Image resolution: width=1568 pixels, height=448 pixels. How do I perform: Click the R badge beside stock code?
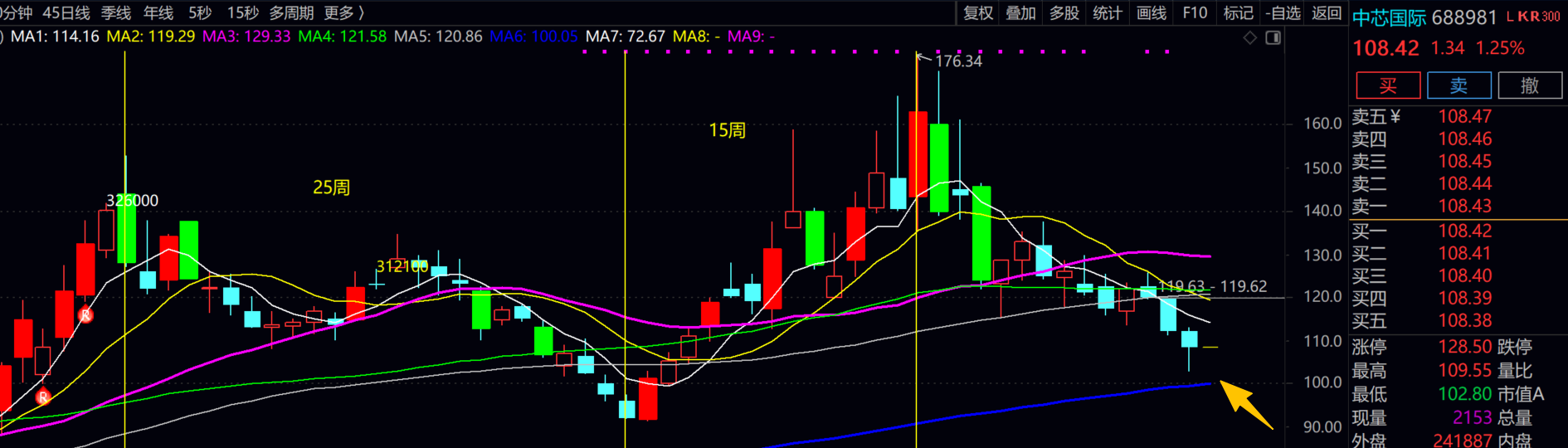pyautogui.click(x=1534, y=17)
